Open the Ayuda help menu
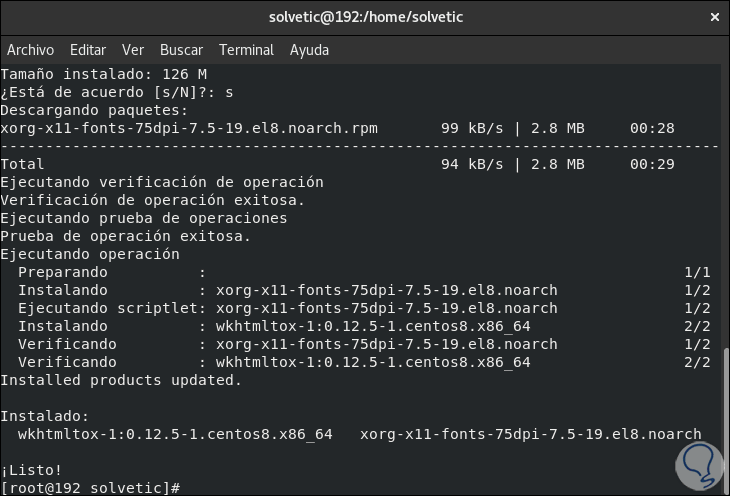730x496 pixels. (x=309, y=49)
